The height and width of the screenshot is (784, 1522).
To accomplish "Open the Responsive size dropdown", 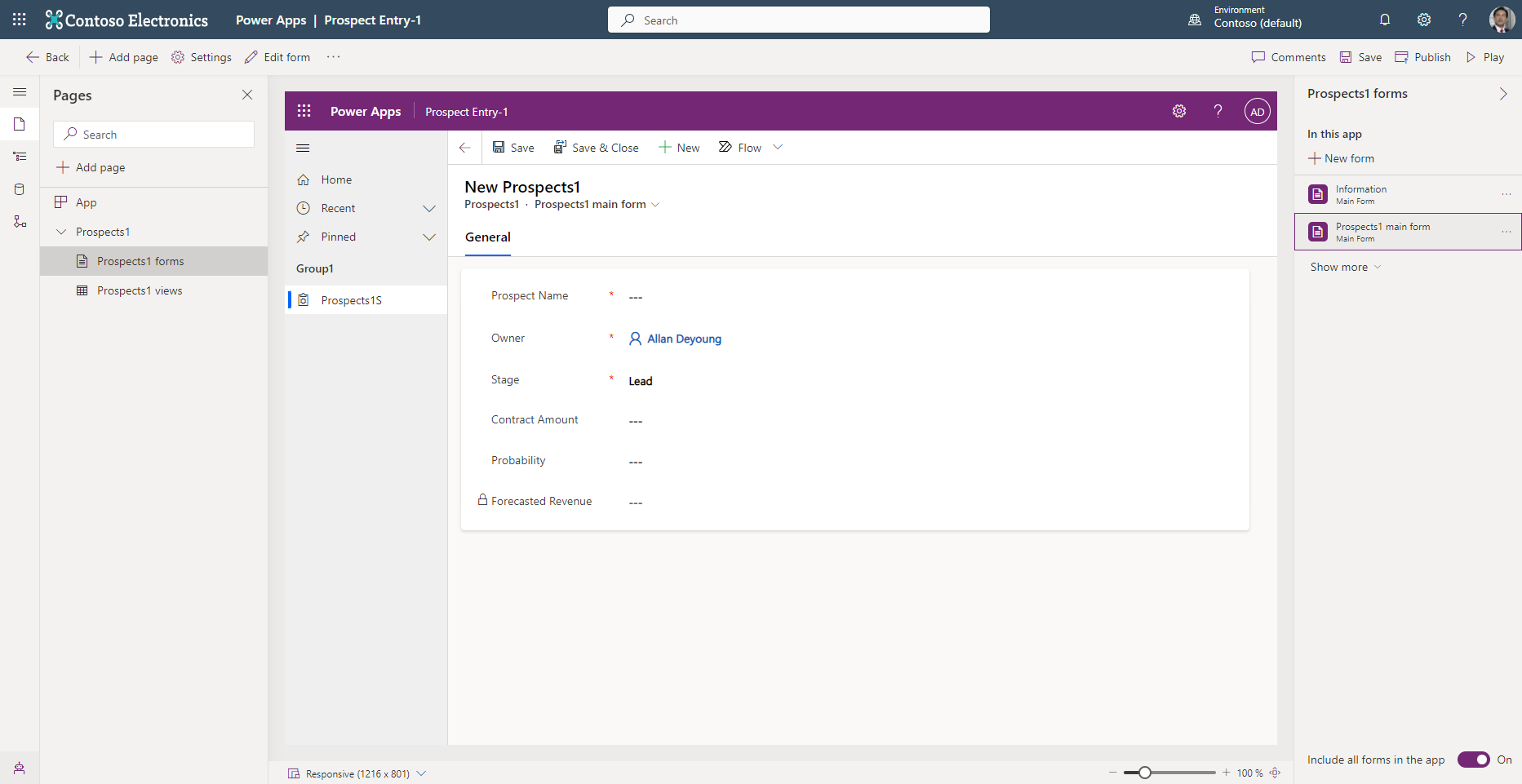I will pos(421,773).
